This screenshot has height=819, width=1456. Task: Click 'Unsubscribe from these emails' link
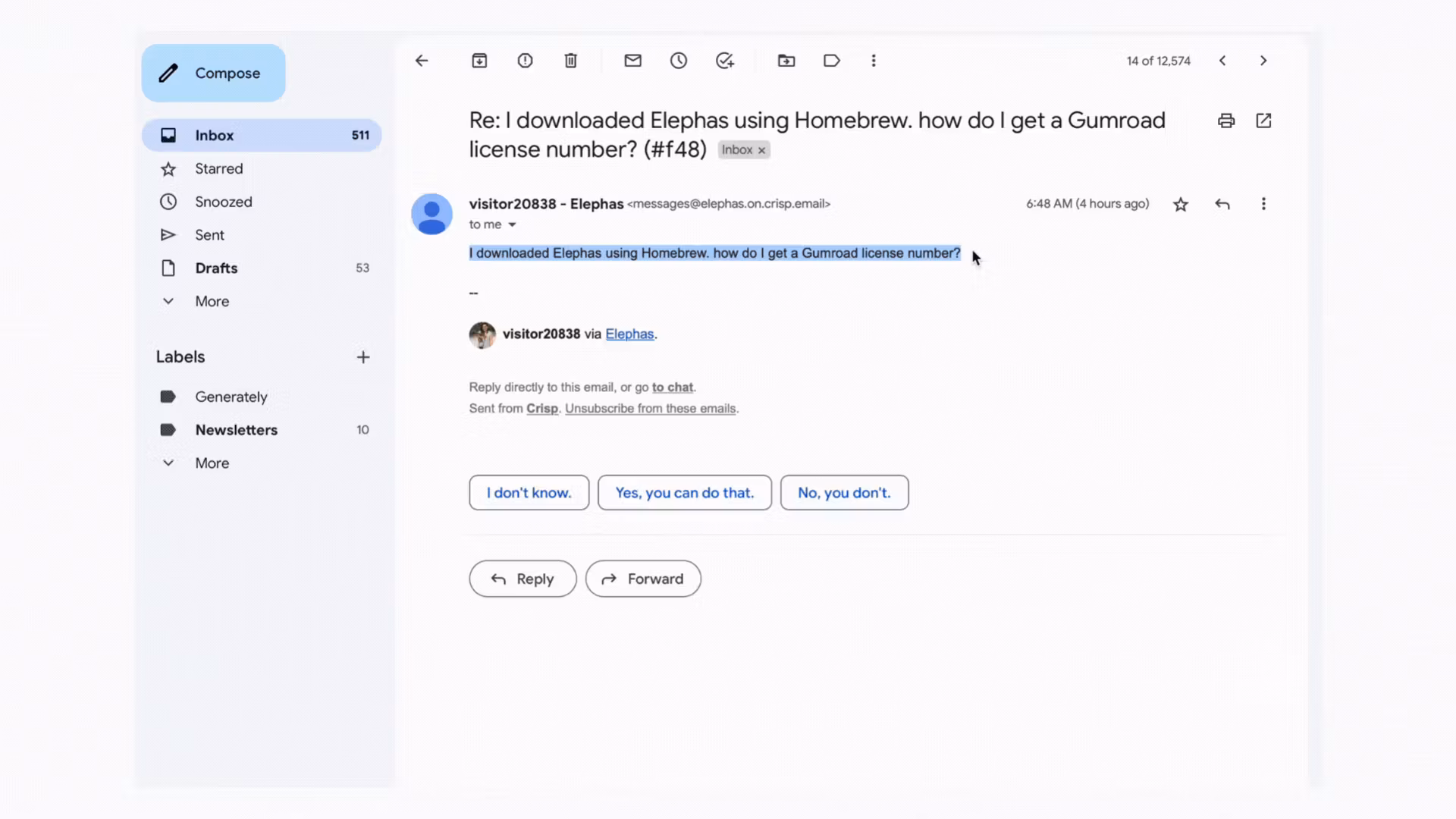pos(651,409)
